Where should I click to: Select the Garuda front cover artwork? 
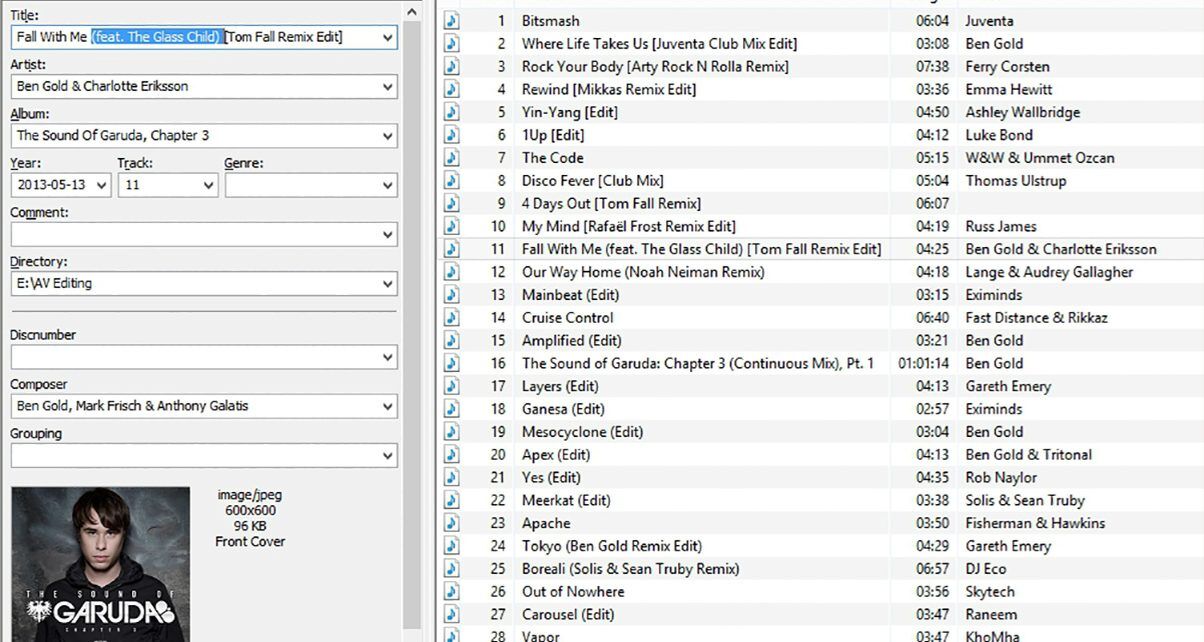(x=100, y=564)
